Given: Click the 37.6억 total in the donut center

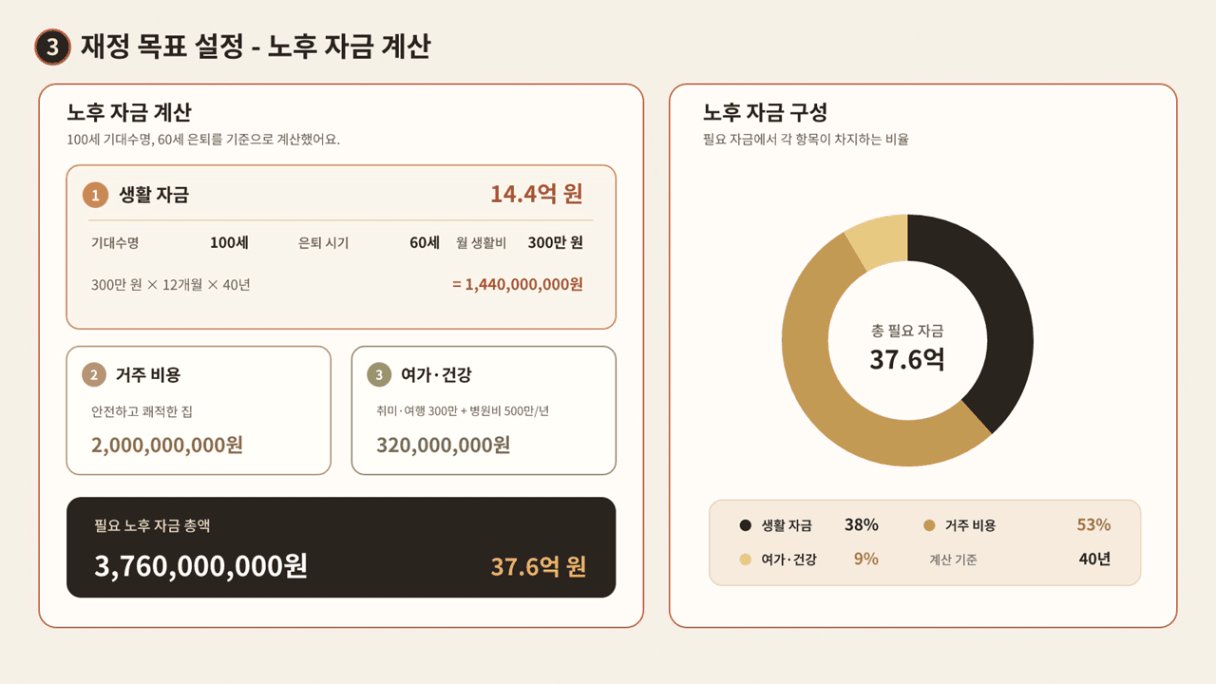Looking at the screenshot, I should (x=907, y=359).
